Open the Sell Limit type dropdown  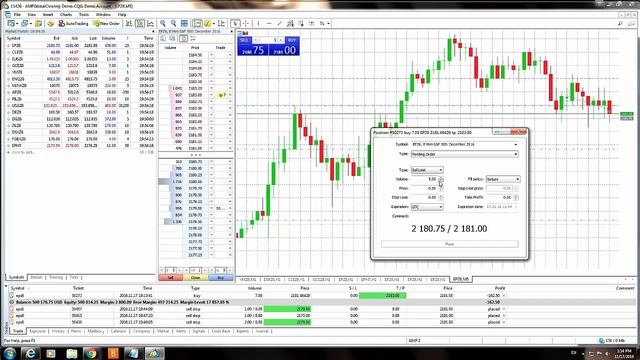tap(427, 170)
